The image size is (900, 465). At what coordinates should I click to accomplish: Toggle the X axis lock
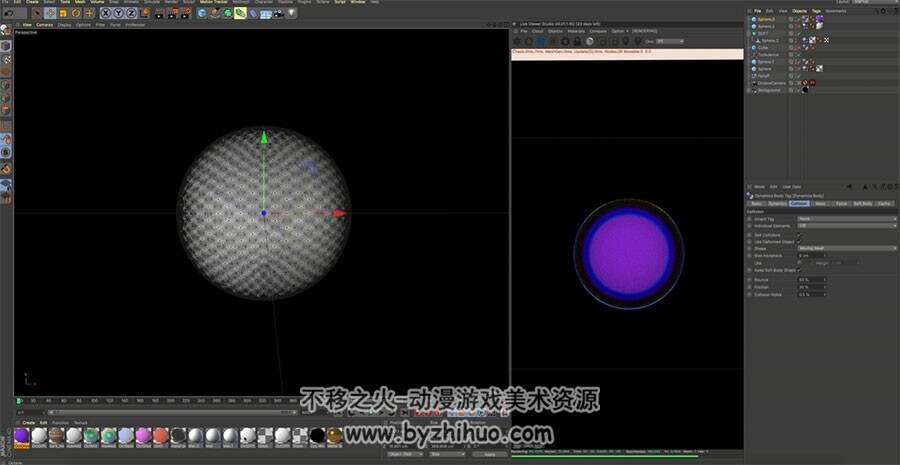(106, 13)
